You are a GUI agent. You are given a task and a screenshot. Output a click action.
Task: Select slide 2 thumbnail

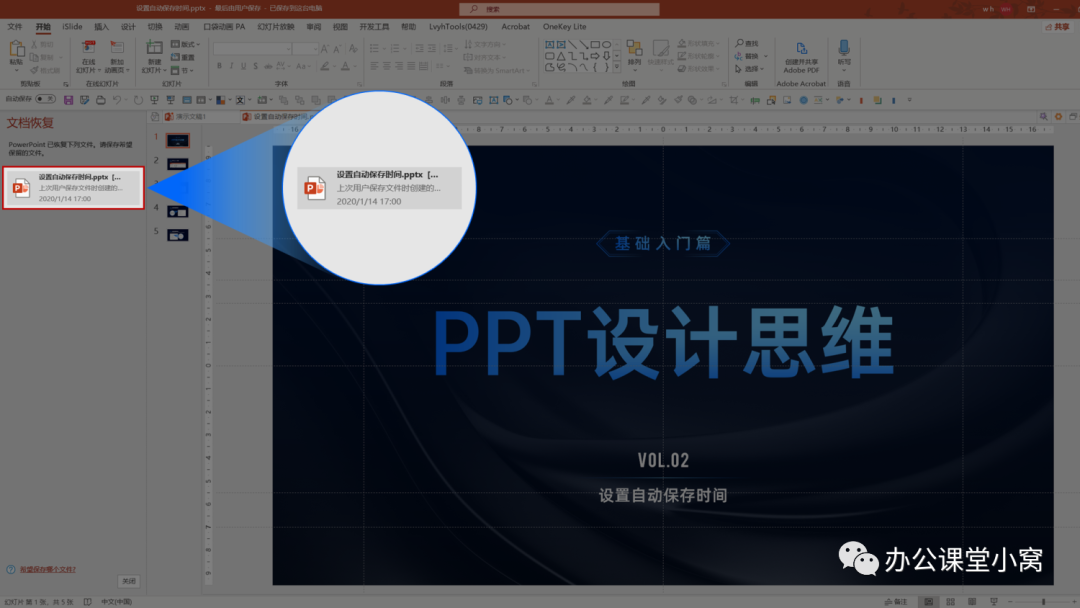(178, 164)
